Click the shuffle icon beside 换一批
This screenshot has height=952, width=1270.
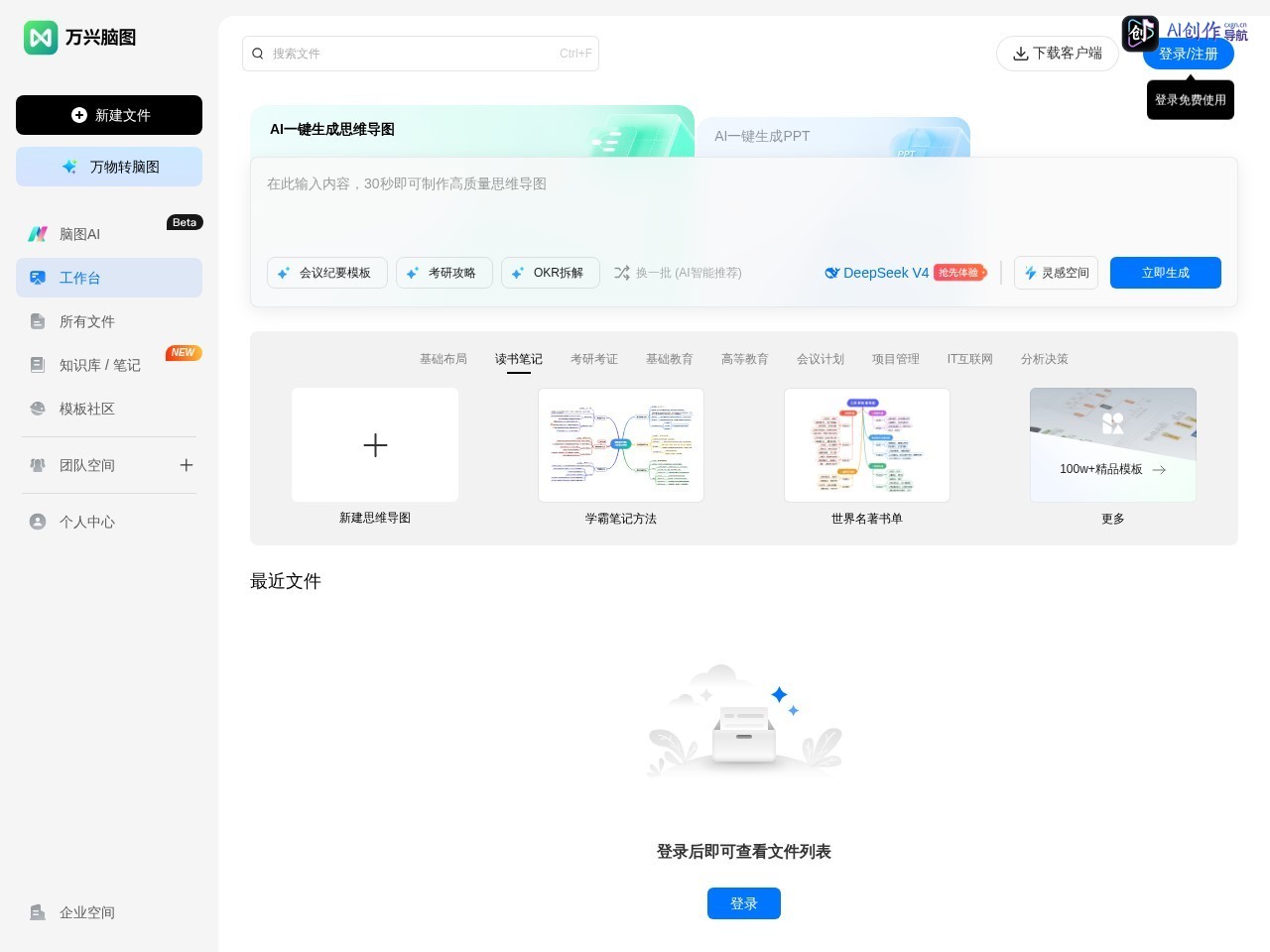(x=622, y=273)
